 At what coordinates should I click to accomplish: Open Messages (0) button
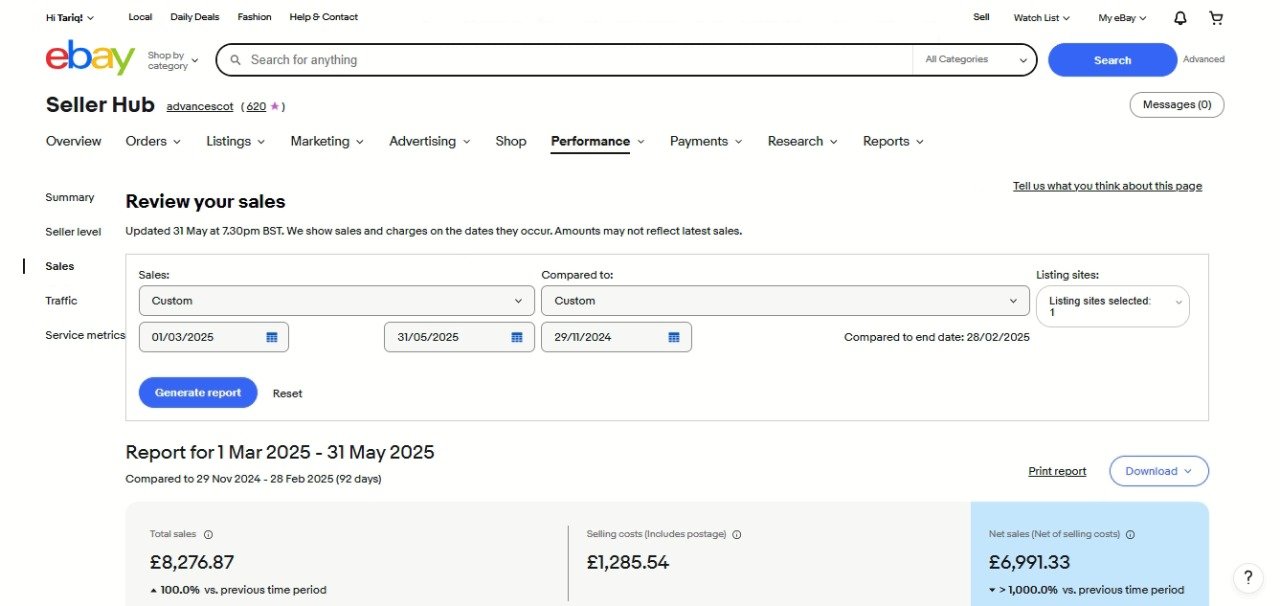(x=1177, y=105)
